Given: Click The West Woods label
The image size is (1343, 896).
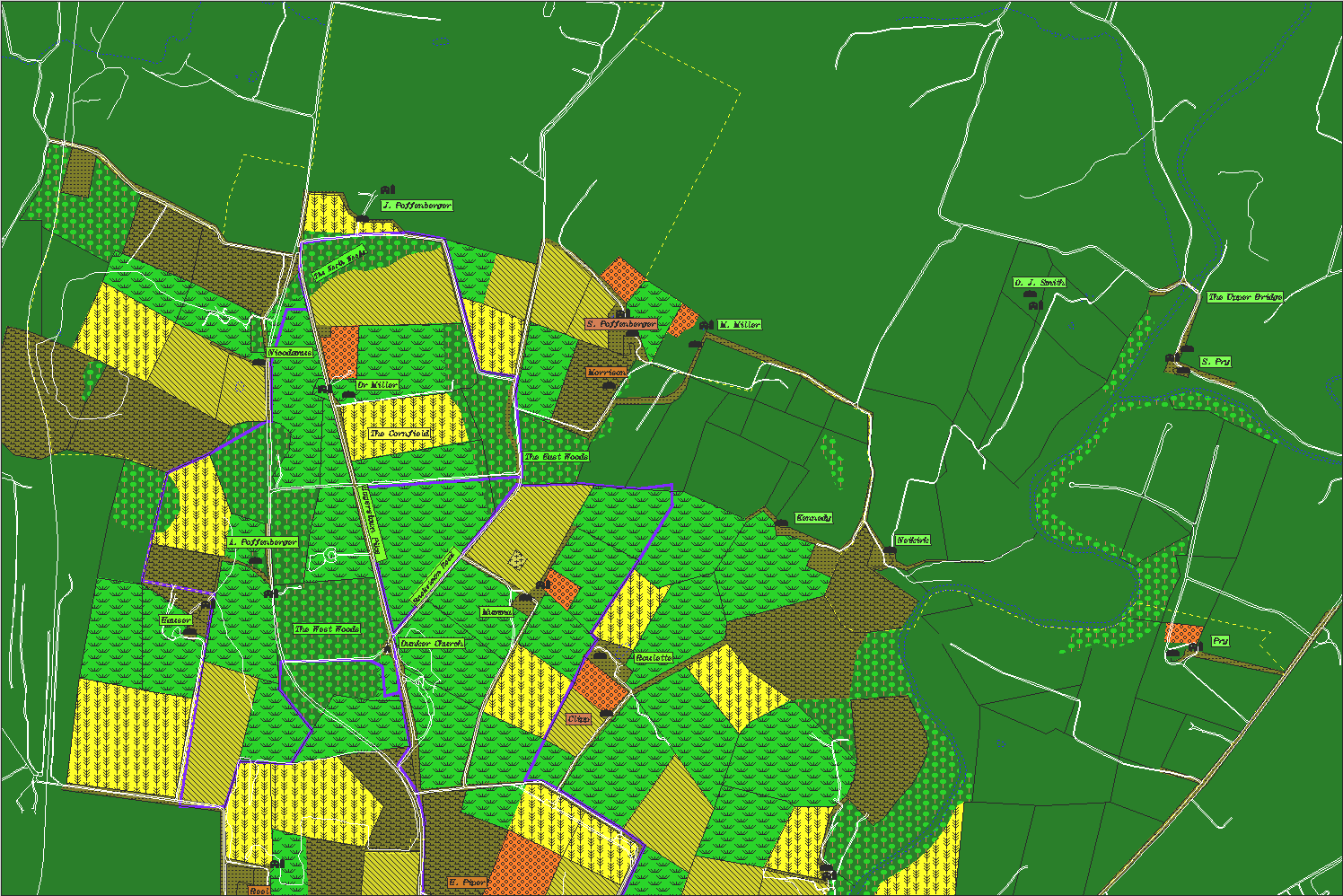Looking at the screenshot, I should pos(327,629).
